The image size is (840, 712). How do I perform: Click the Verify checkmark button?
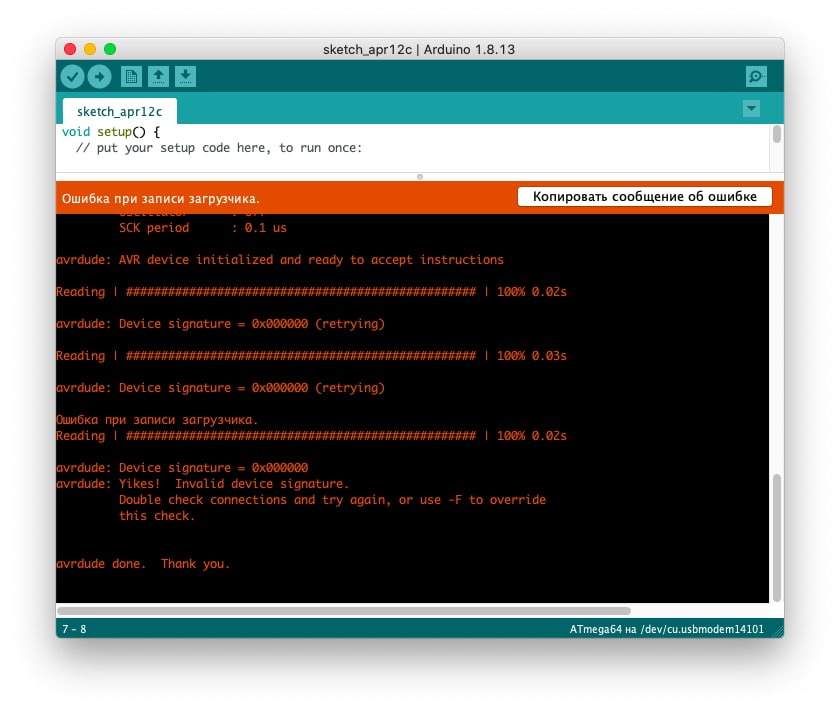click(72, 77)
